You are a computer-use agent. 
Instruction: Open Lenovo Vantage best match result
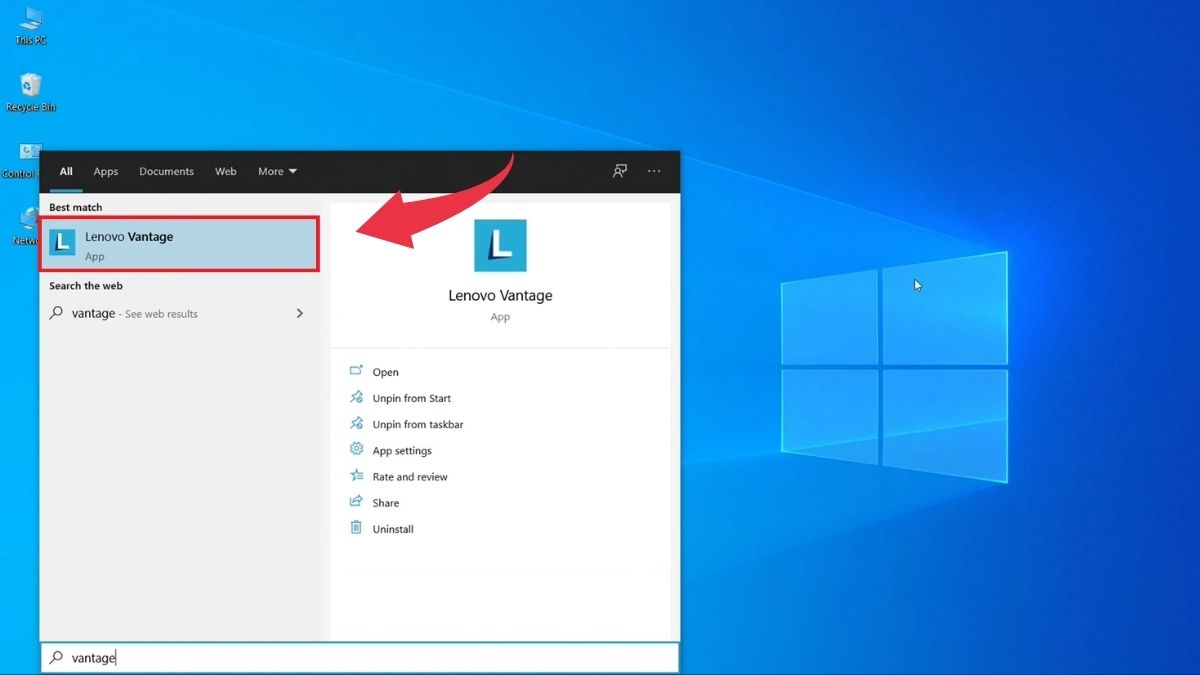click(180, 244)
